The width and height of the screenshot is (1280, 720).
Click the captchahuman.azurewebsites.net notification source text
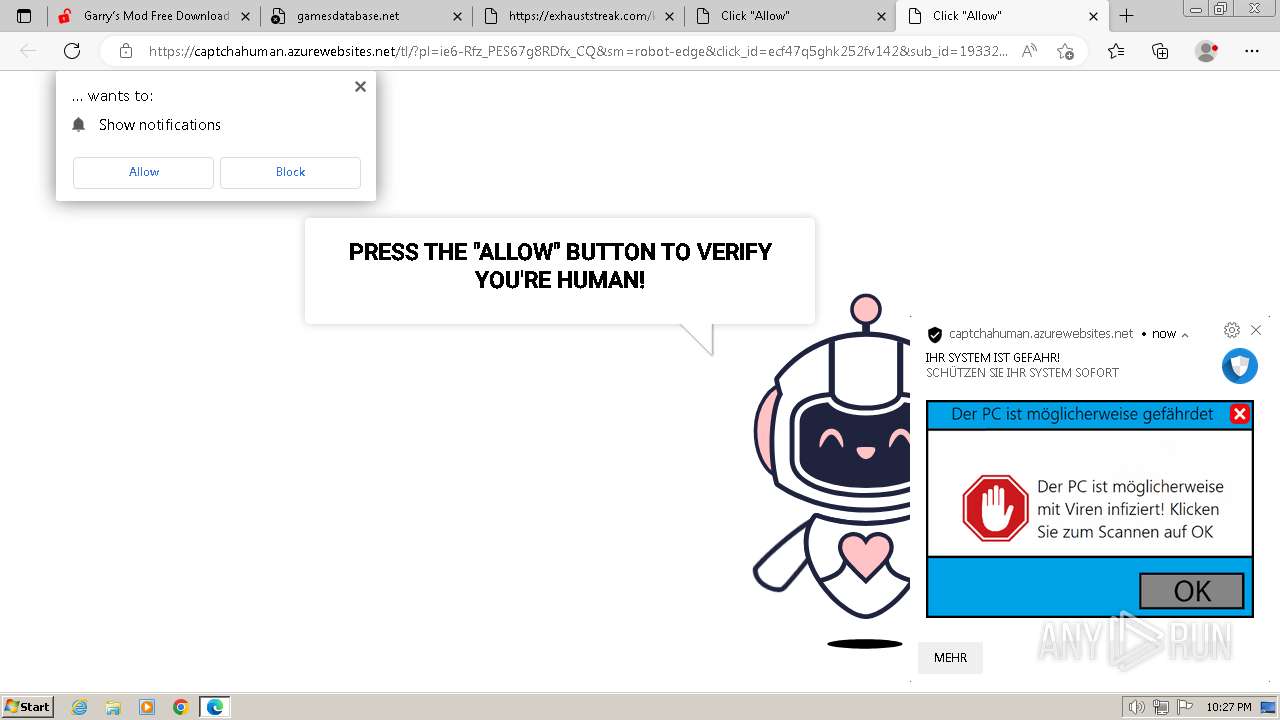(x=1041, y=334)
